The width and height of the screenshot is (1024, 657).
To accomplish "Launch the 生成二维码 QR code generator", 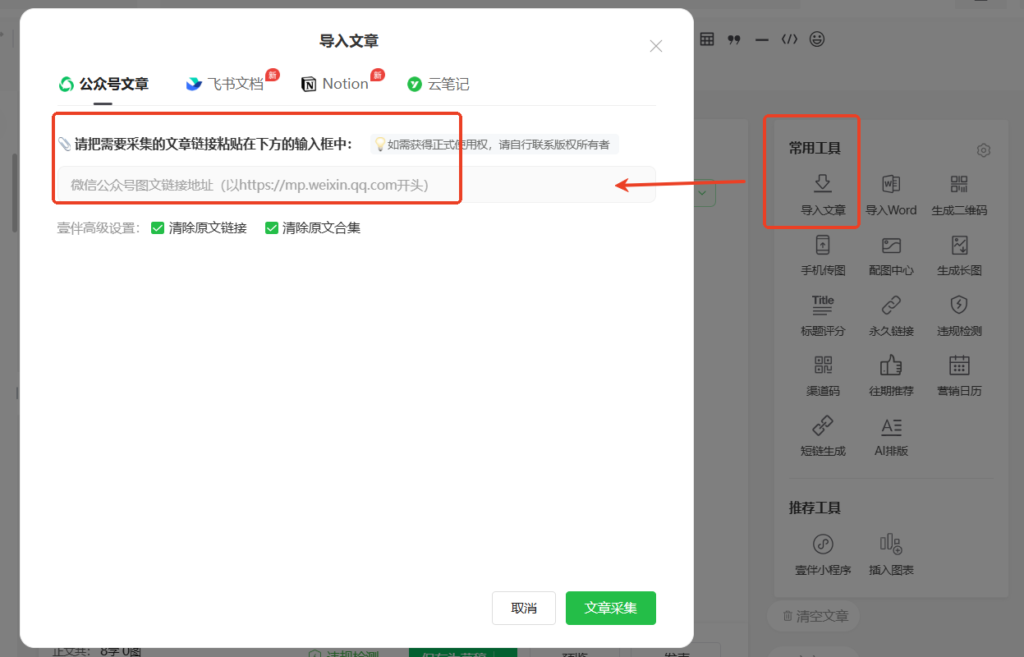I will coord(959,195).
